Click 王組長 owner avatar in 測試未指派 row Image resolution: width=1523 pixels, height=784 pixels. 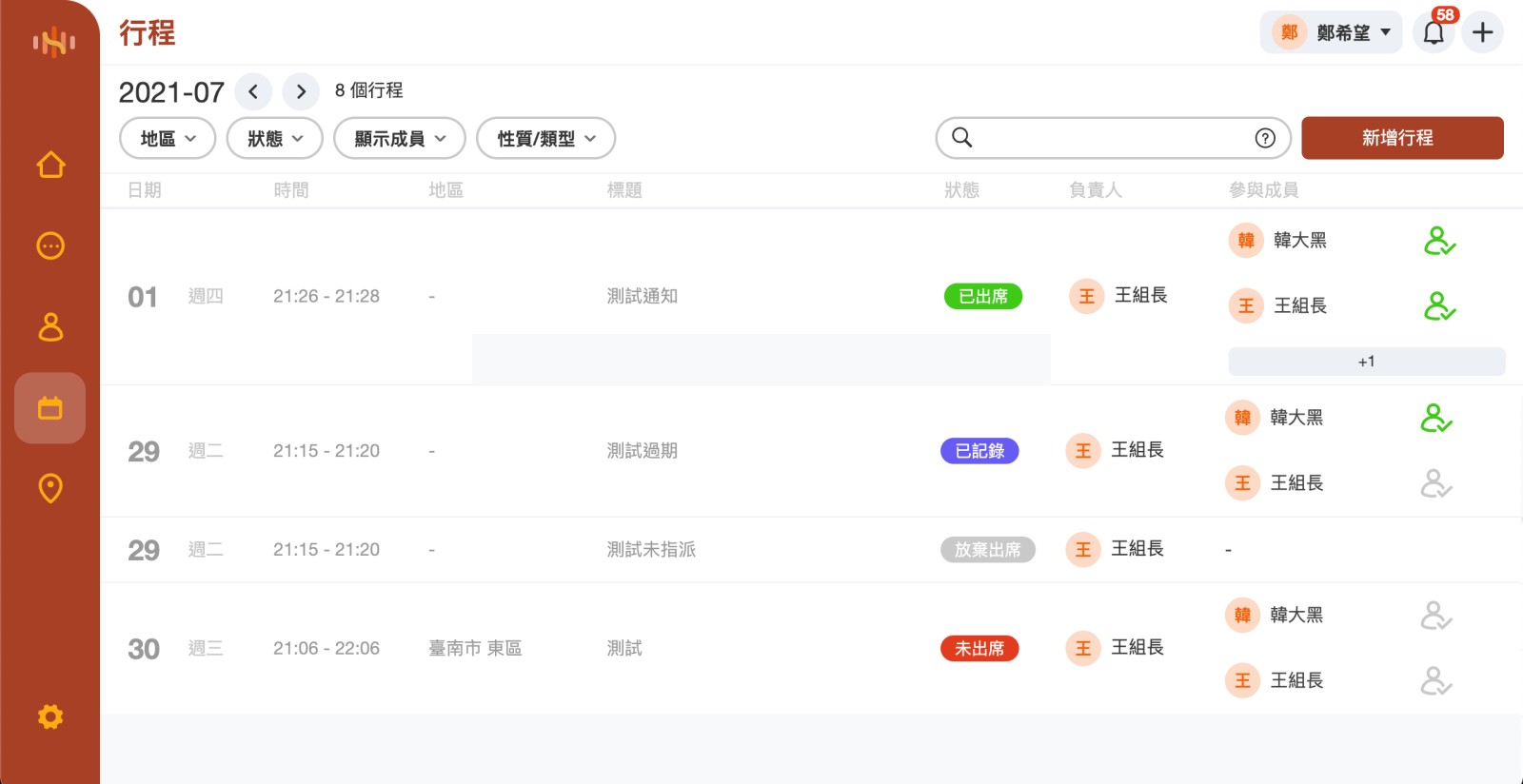tap(1083, 549)
